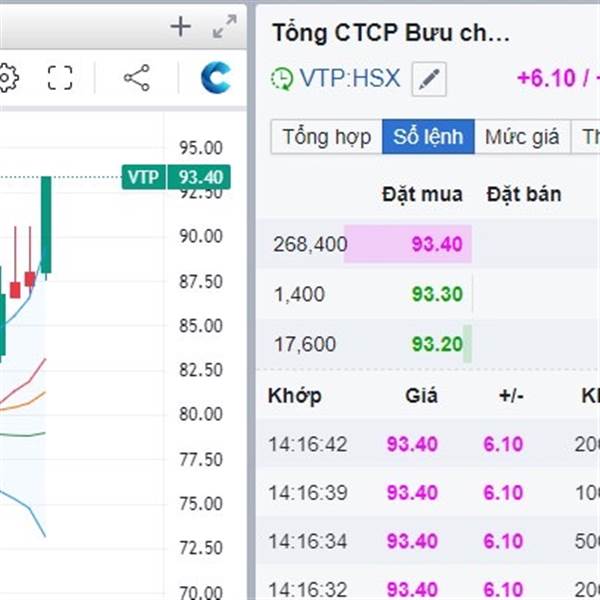The image size is (600, 600).
Task: Select the trade at 14:16:42
Action: [x=428, y=444]
